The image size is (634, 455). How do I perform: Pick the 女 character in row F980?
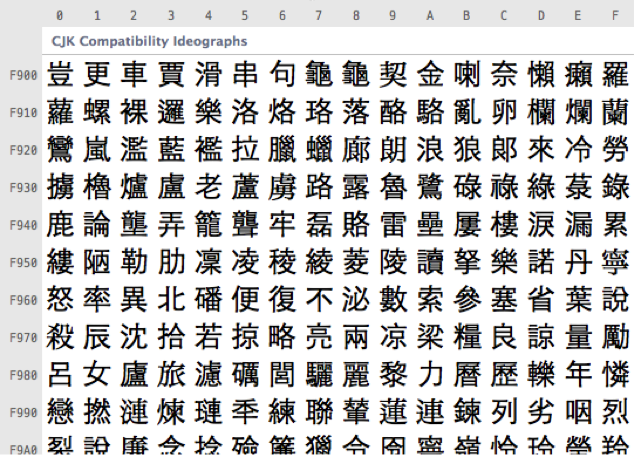tap(97, 375)
